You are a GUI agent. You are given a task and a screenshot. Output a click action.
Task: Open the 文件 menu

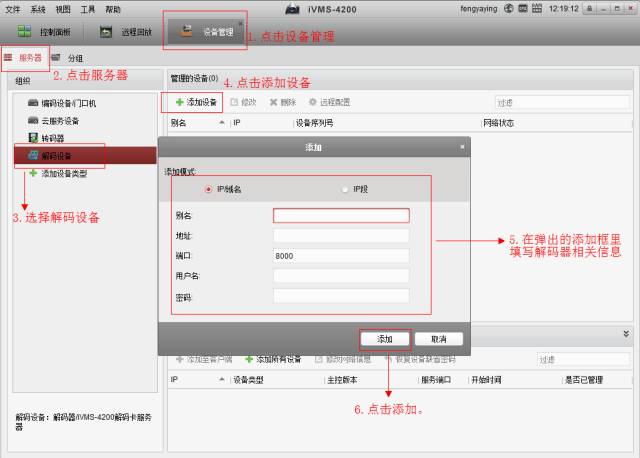point(13,8)
